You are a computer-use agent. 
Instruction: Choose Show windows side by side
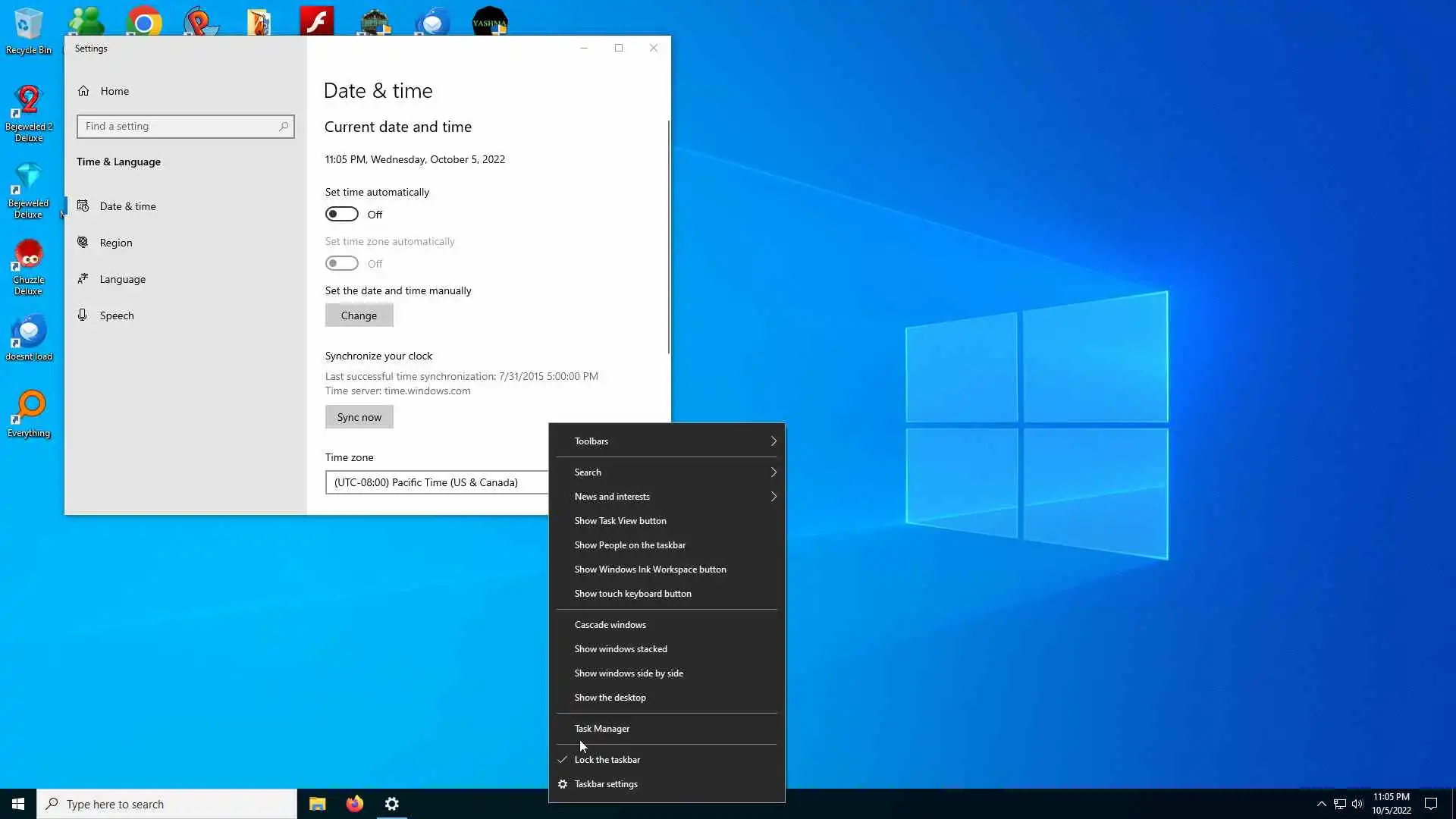pyautogui.click(x=629, y=673)
